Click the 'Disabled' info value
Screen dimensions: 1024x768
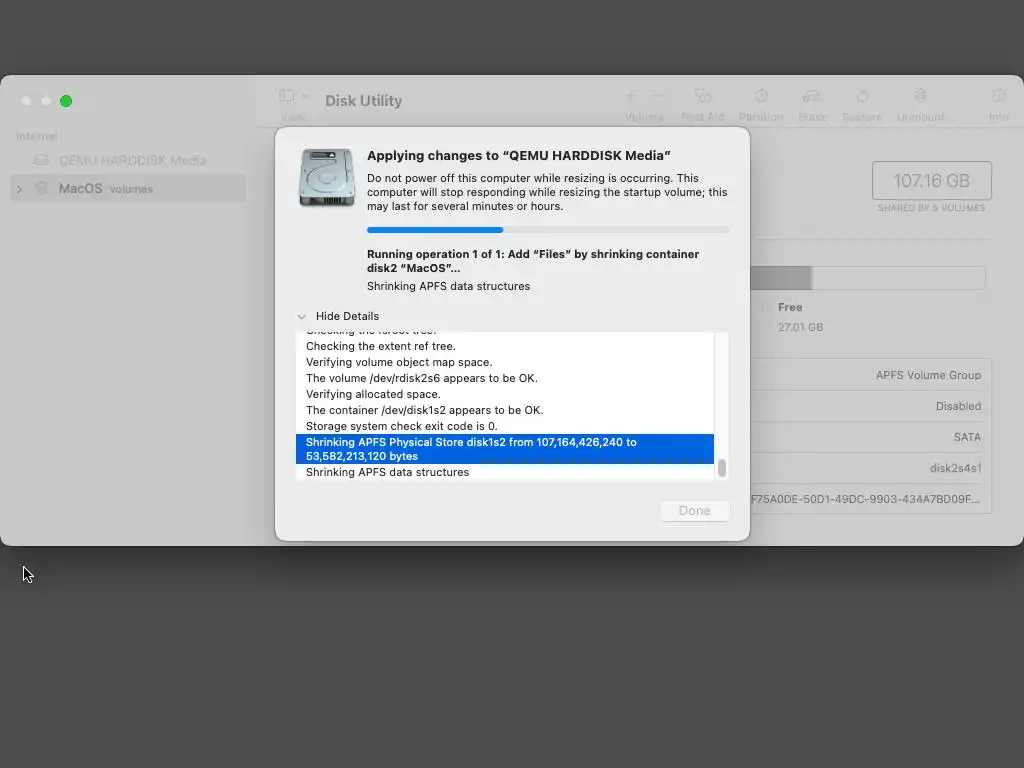coord(958,406)
